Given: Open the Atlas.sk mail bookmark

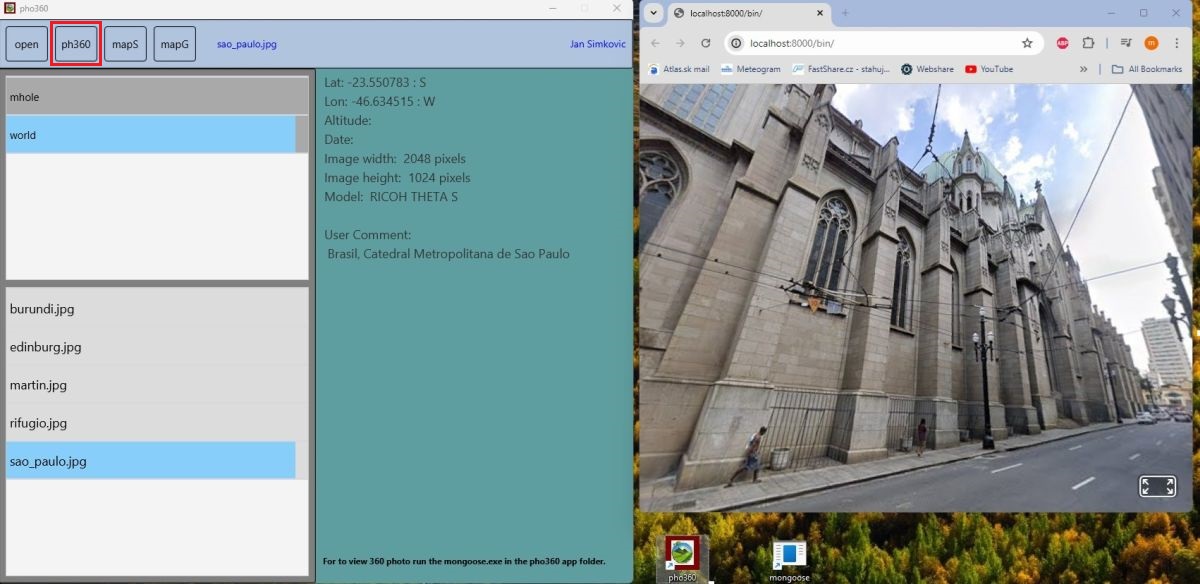Looking at the screenshot, I should [x=679, y=69].
